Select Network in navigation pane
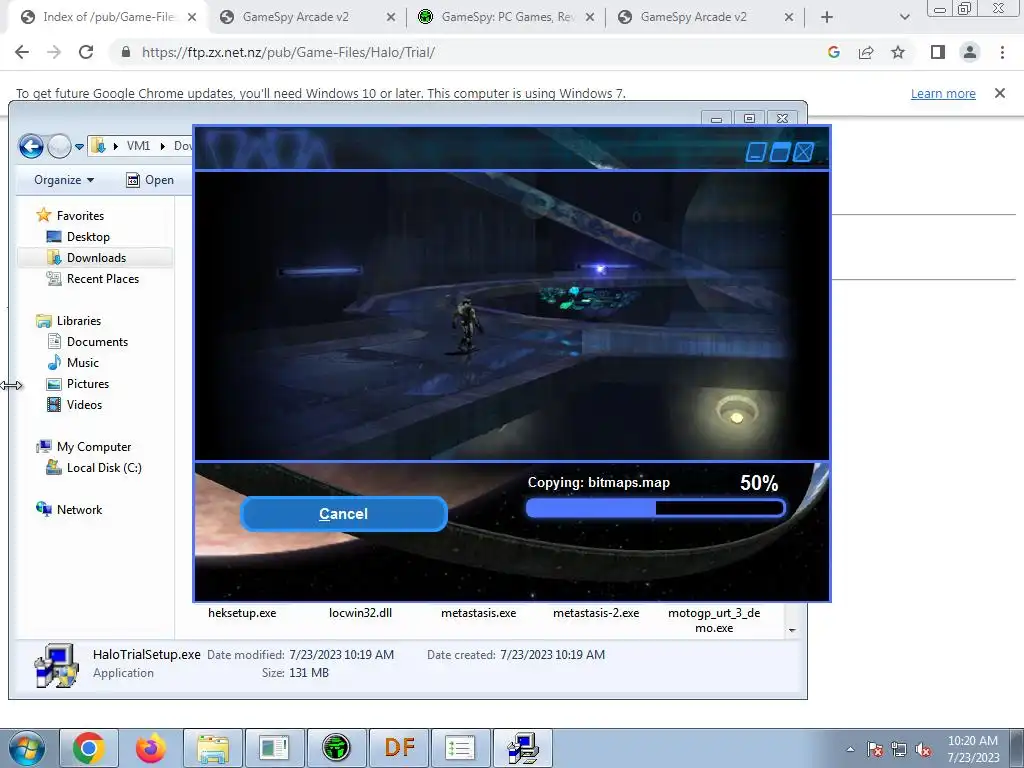This screenshot has width=1024, height=768. 79,509
